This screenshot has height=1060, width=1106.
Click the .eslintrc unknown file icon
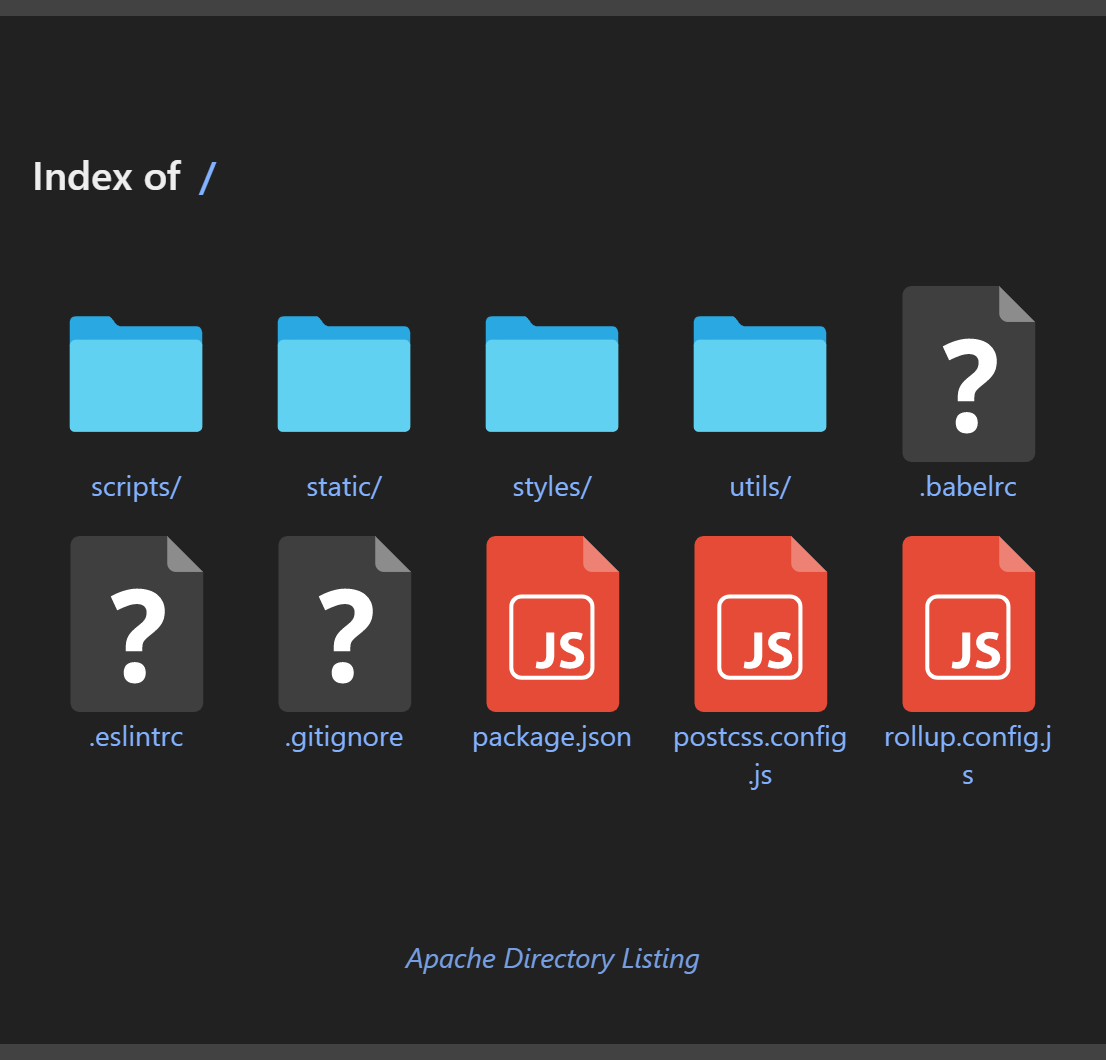[136, 624]
